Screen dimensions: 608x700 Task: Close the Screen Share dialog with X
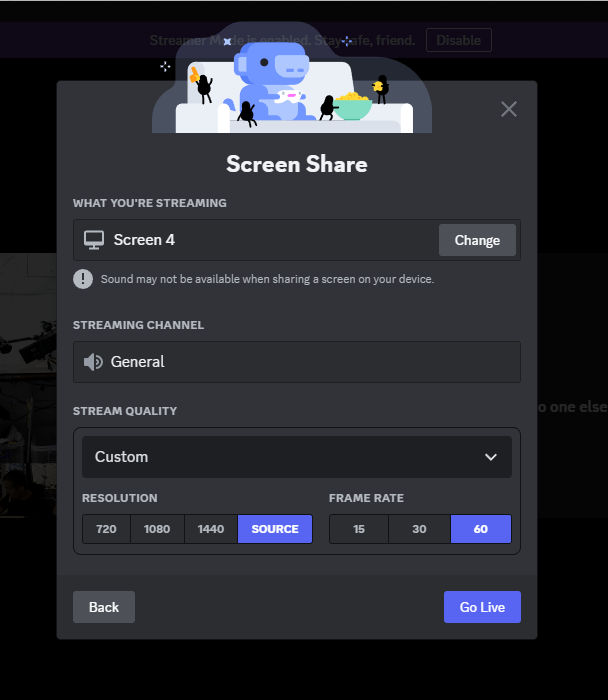pyautogui.click(x=508, y=109)
